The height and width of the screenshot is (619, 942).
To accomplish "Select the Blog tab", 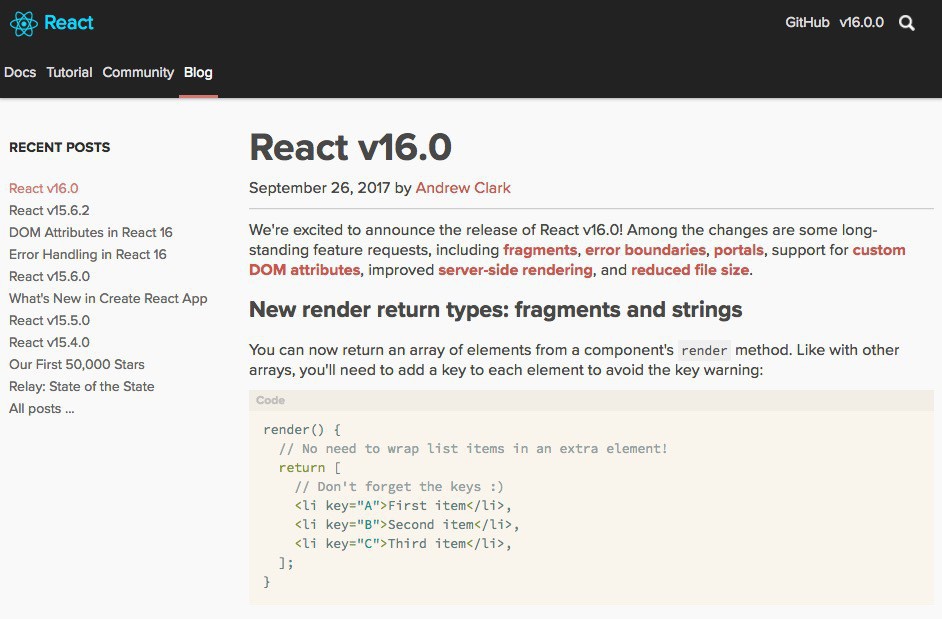I will [x=198, y=72].
